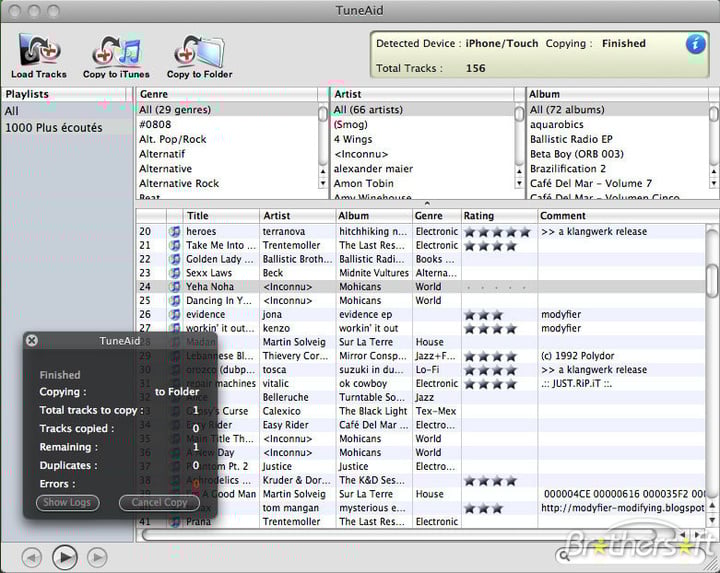Skip to the previous track
720x573 pixels.
[32, 557]
